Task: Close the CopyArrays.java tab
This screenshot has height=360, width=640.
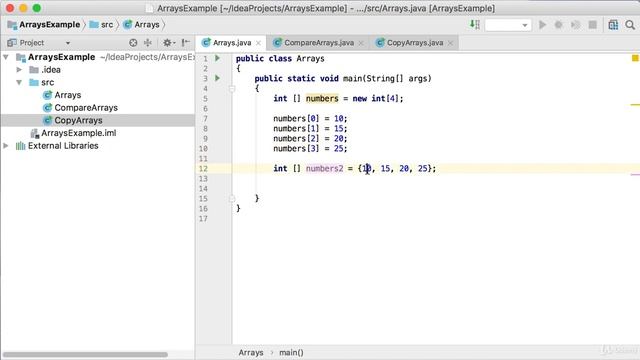Action: coord(450,43)
